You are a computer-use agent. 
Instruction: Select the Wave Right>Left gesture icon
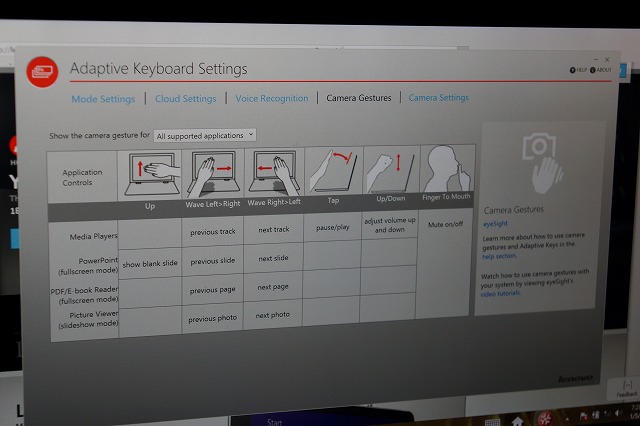tap(274, 173)
